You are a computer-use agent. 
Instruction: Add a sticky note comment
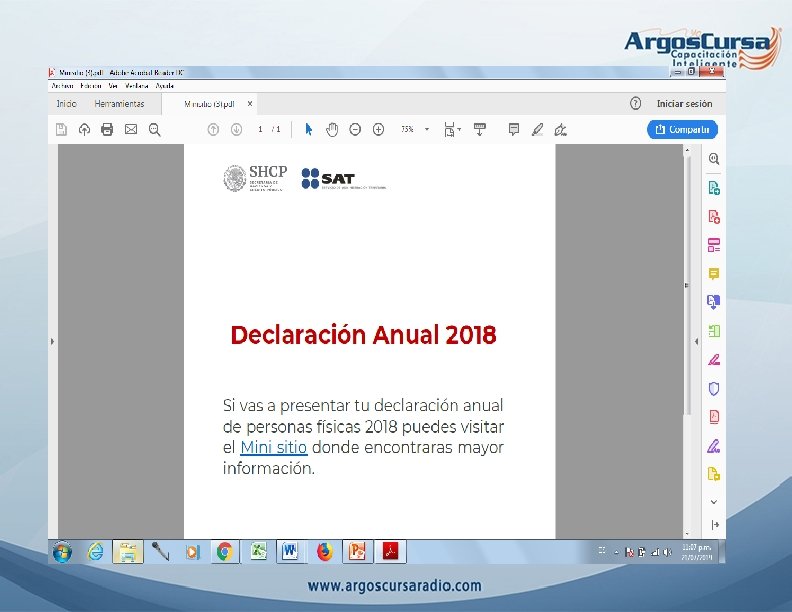514,130
